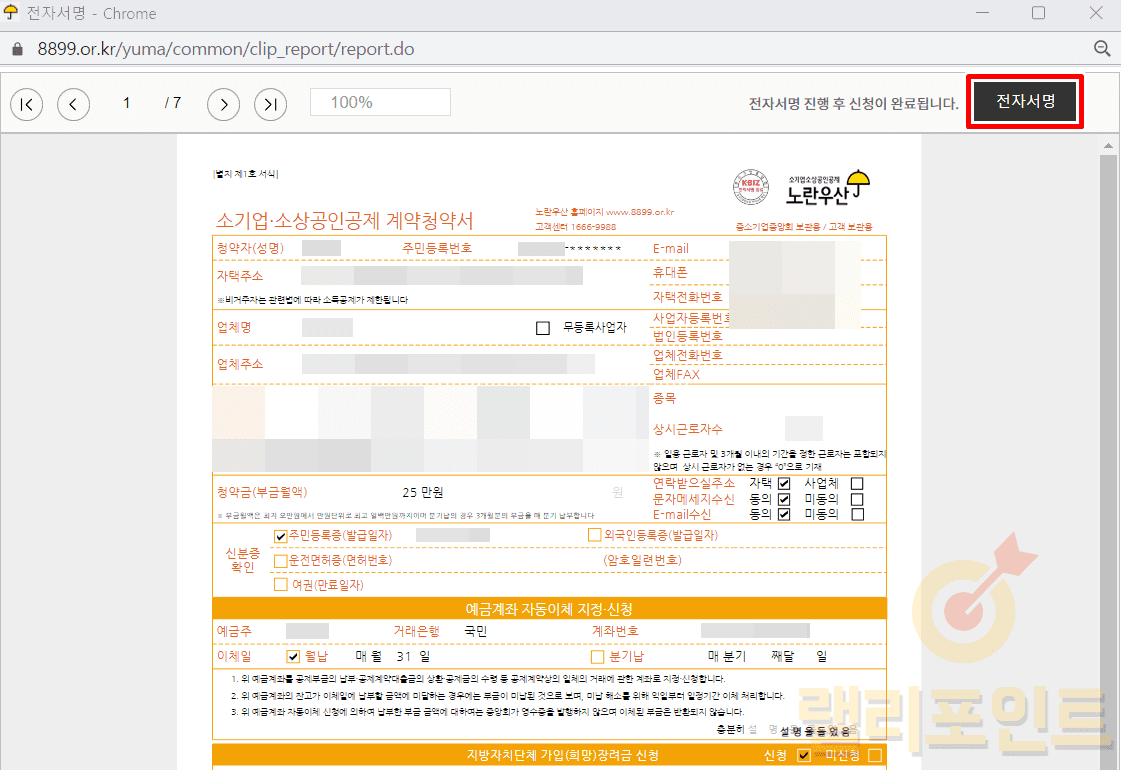Viewport: 1121px width, 770px height.
Task: Uncheck the 월납 transfer checkbox
Action: 293,657
